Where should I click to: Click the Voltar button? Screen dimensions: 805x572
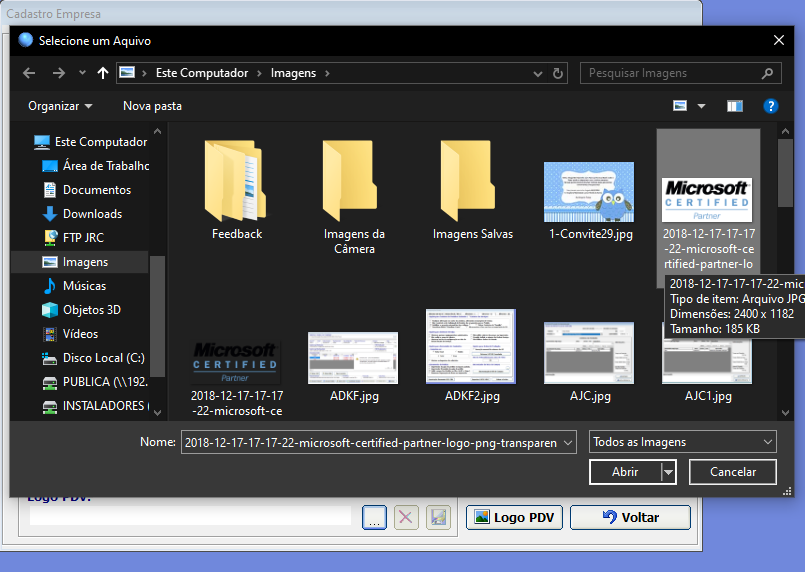tap(630, 518)
